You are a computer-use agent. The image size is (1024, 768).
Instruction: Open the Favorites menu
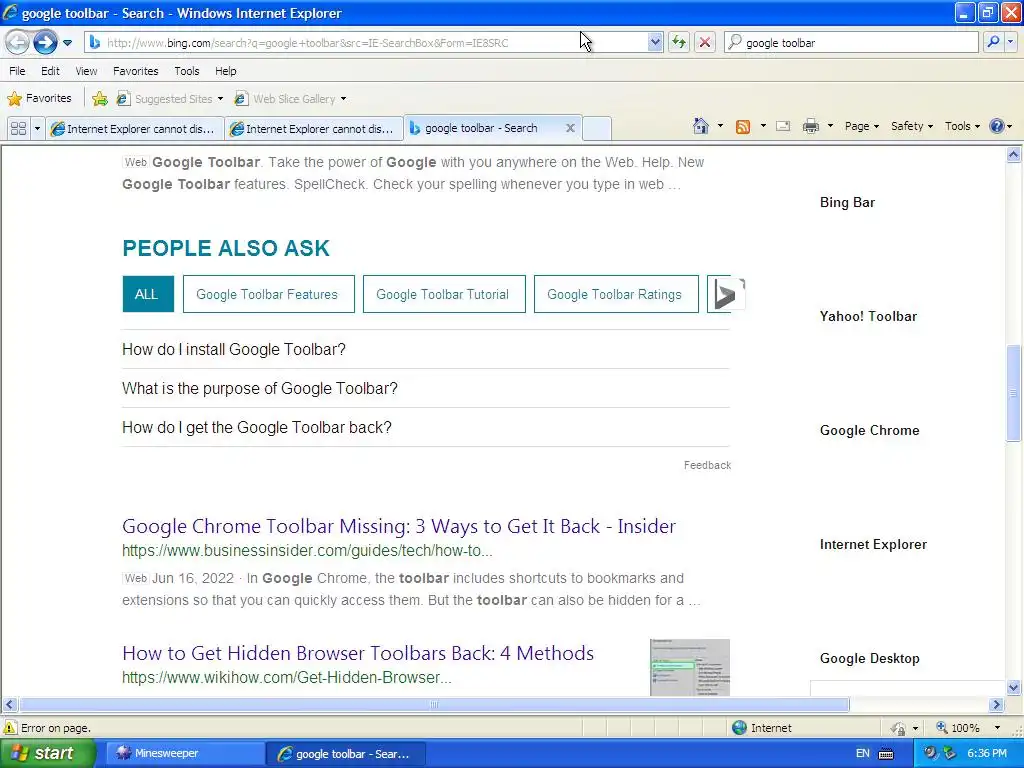tap(136, 71)
